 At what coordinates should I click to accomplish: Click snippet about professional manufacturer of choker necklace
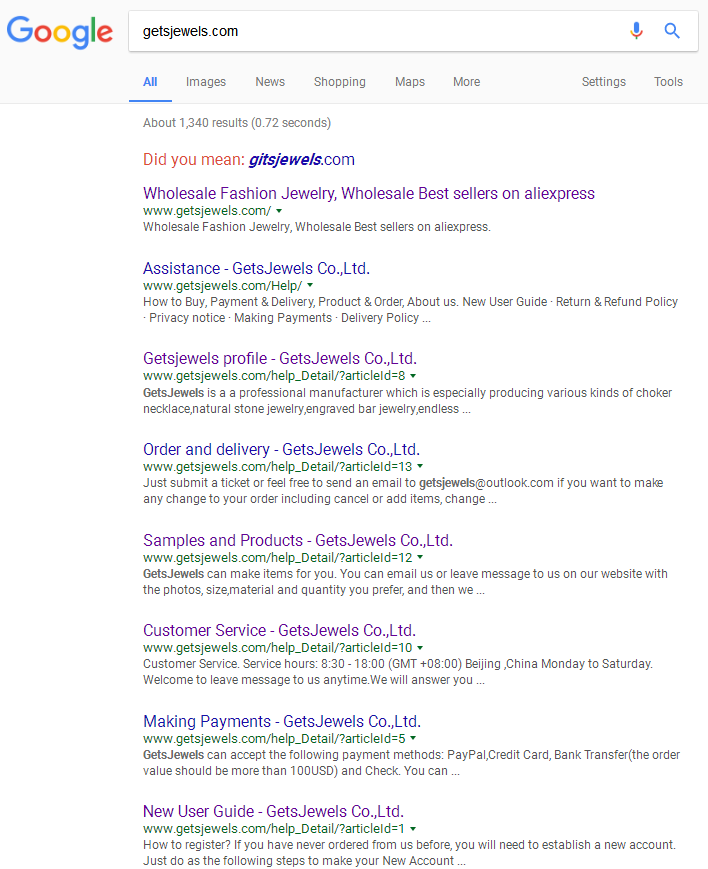pyautogui.click(x=408, y=401)
